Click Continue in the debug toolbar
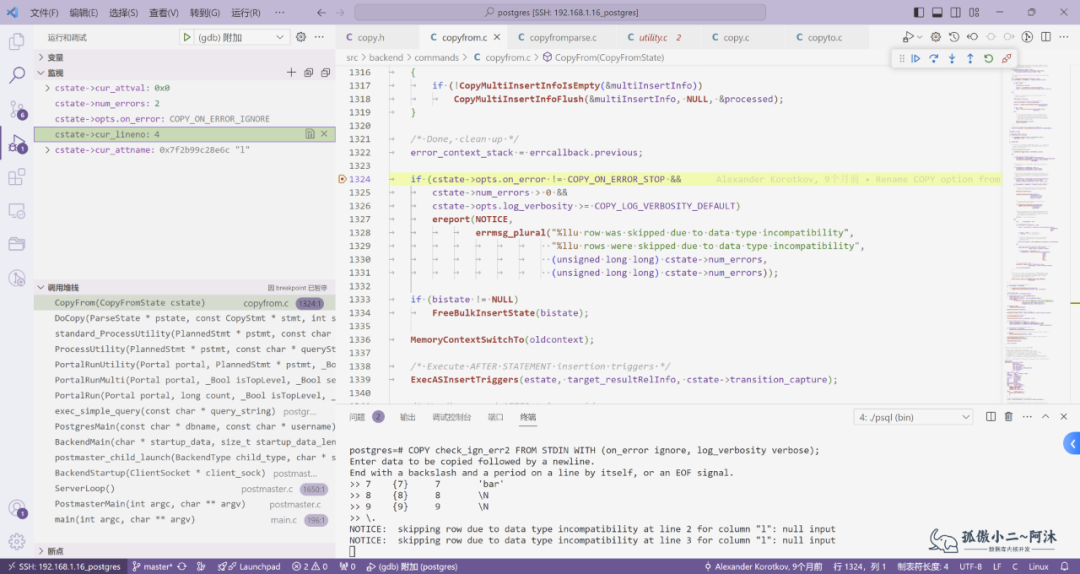The height and width of the screenshot is (574, 1080). [x=915, y=59]
